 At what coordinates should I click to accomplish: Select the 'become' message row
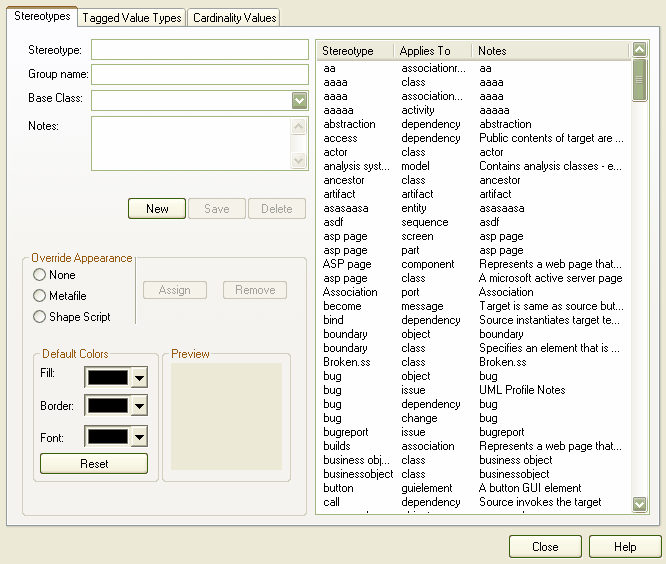coord(474,306)
